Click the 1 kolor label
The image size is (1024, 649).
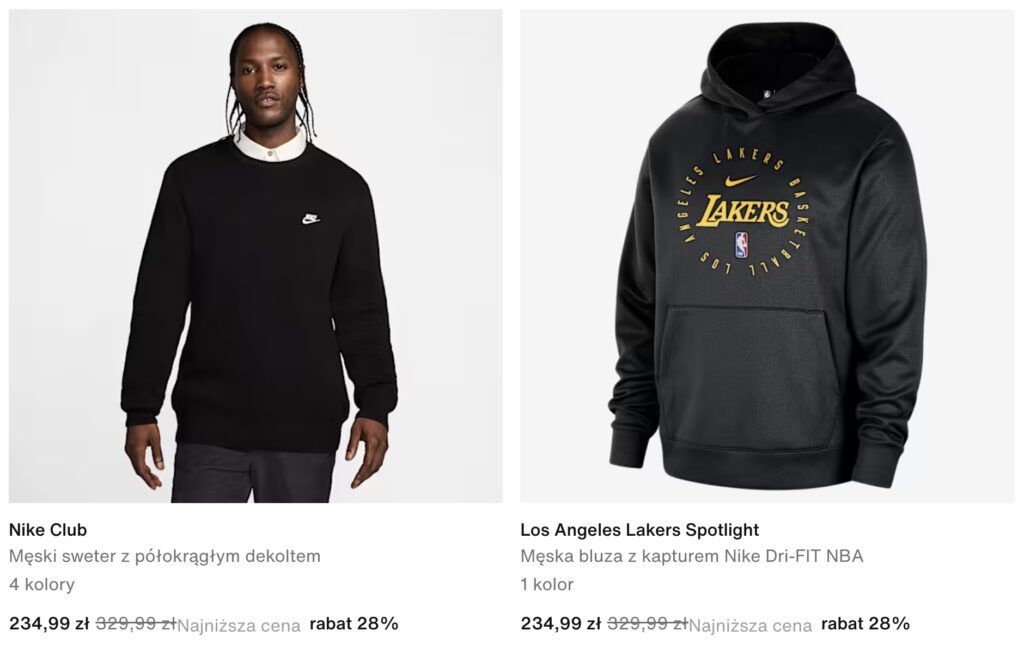[547, 584]
